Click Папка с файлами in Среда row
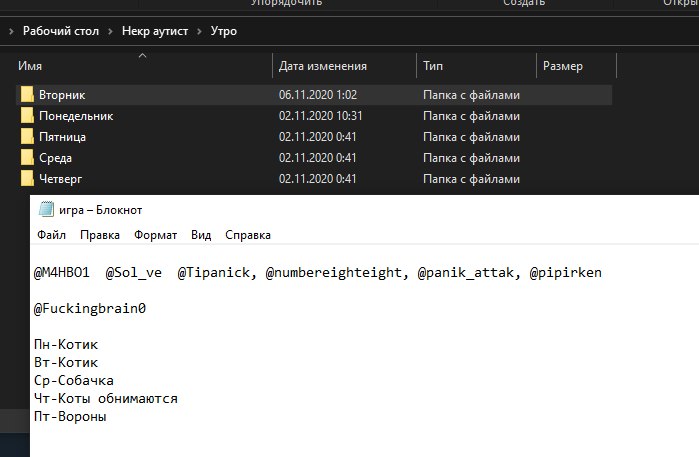Screen dimensions: 699x457 tap(472, 158)
